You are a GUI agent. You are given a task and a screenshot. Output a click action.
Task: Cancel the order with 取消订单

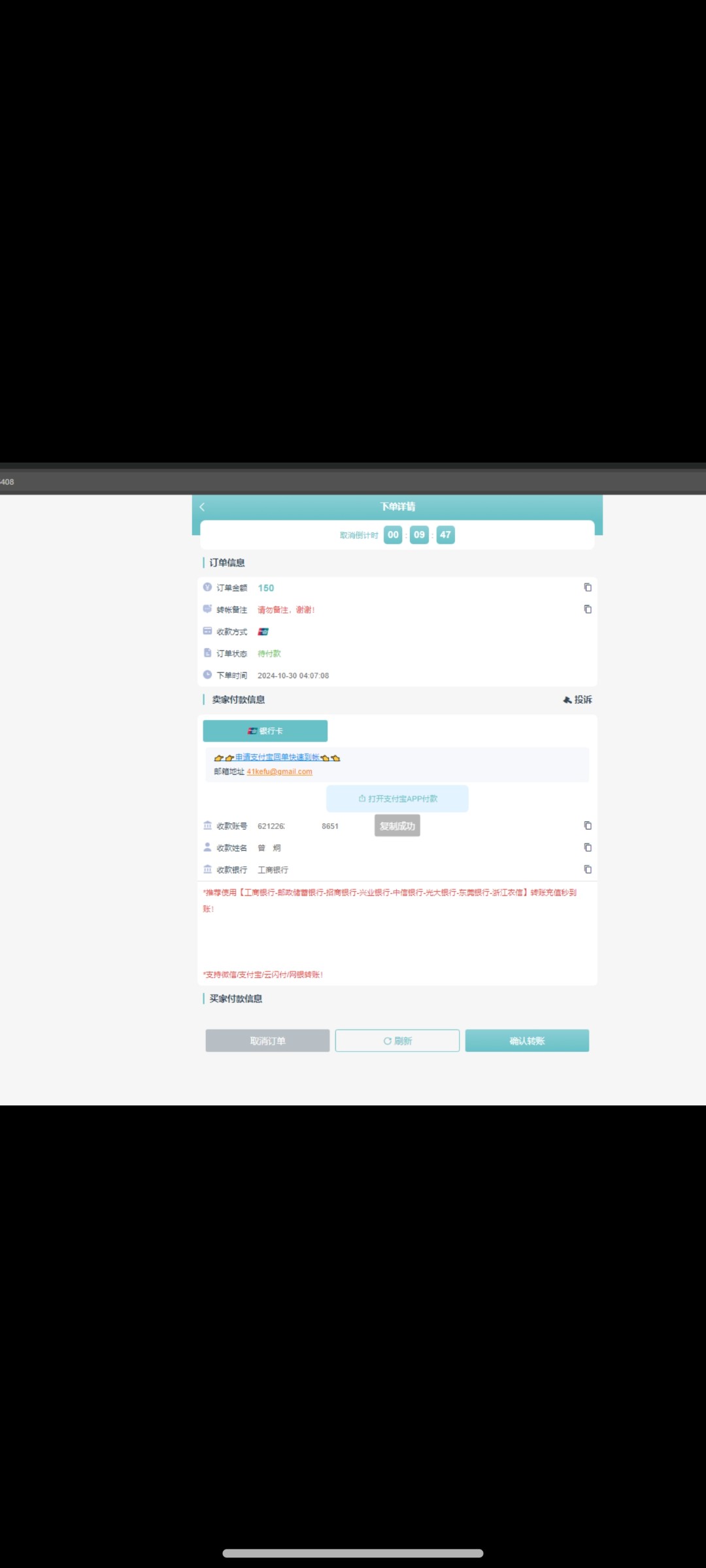click(267, 1041)
